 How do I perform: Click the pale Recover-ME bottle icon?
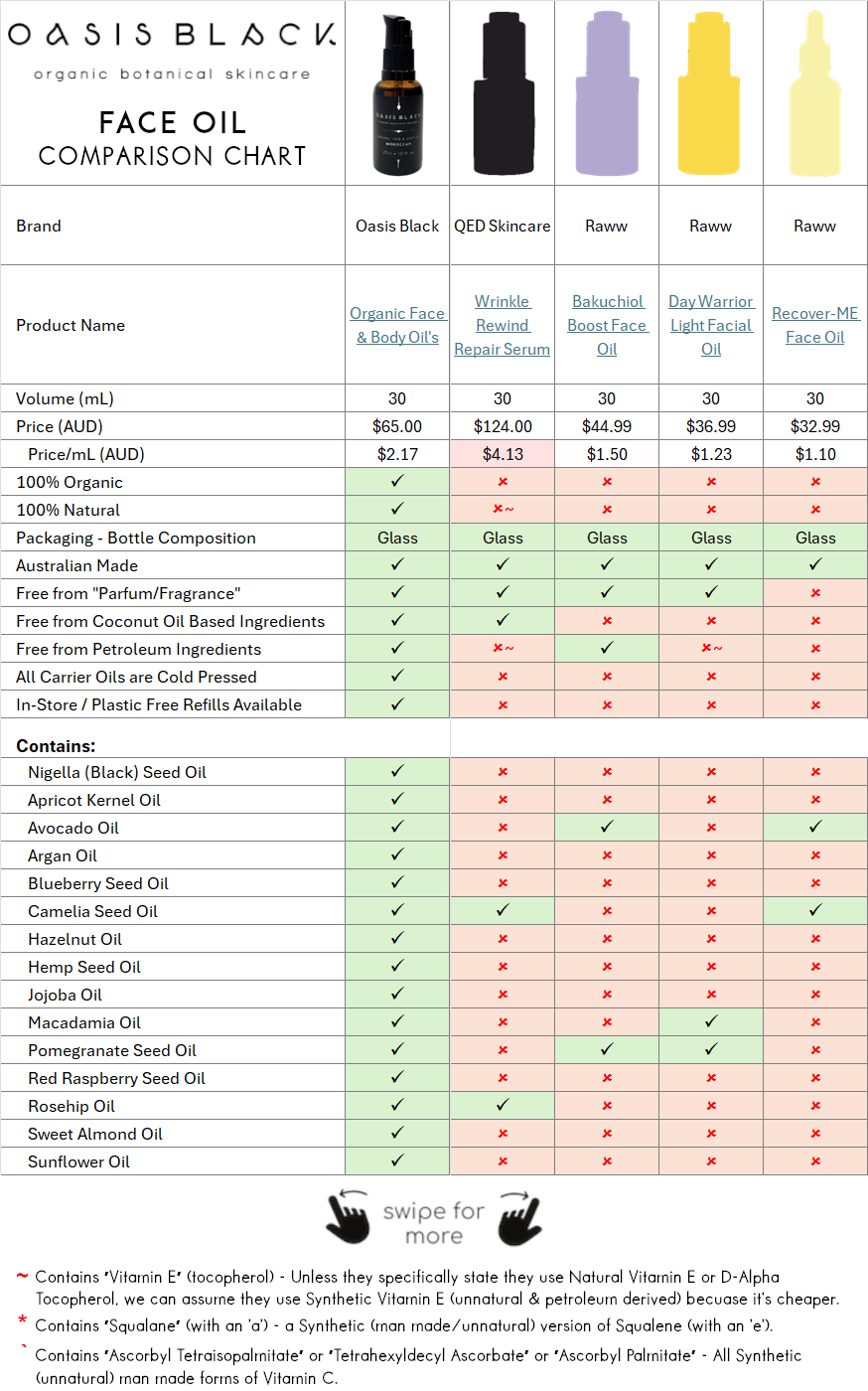(x=814, y=94)
